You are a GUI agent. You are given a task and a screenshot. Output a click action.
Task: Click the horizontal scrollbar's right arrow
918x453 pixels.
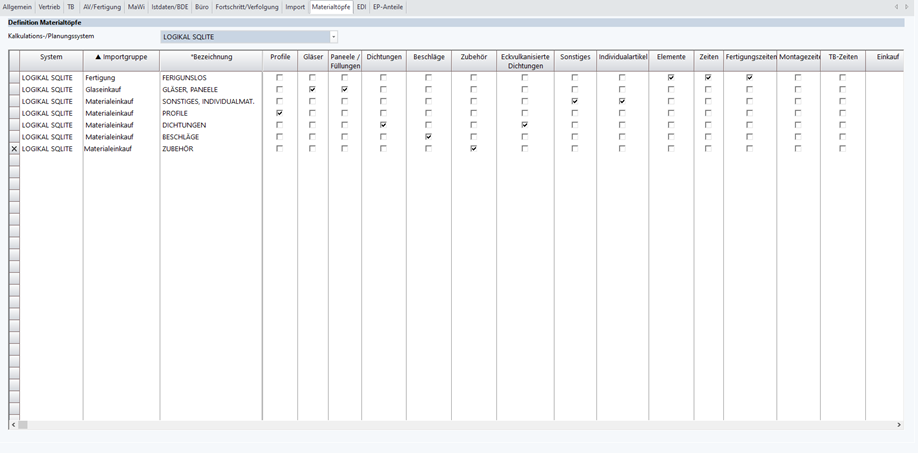pyautogui.click(x=898, y=425)
